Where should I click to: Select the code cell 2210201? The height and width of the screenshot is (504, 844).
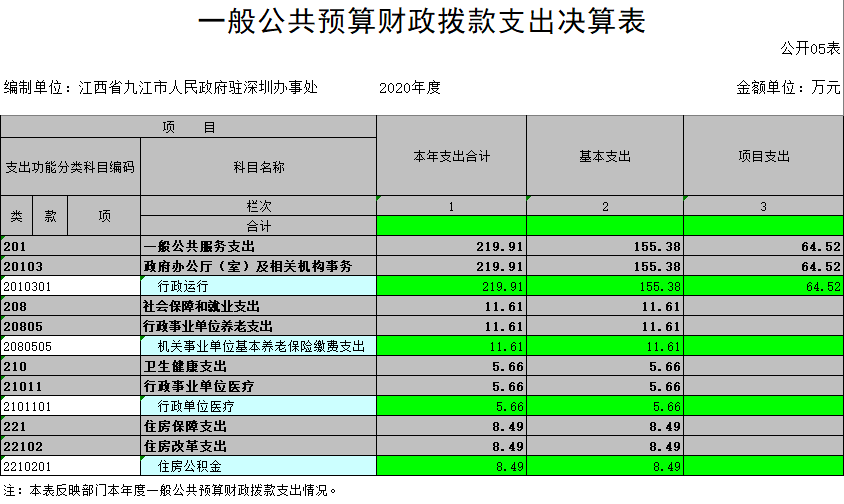tap(70, 466)
